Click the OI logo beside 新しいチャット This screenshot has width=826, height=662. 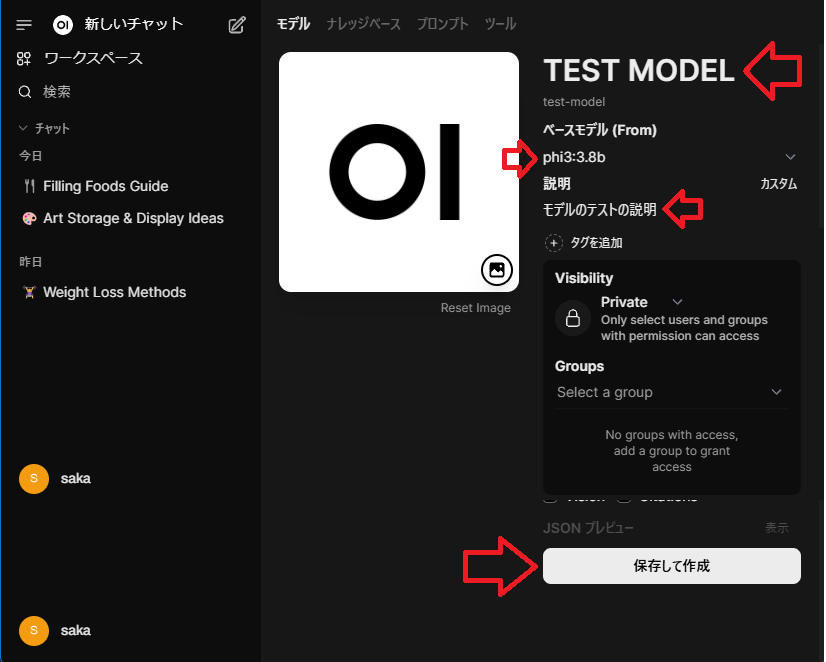point(63,25)
